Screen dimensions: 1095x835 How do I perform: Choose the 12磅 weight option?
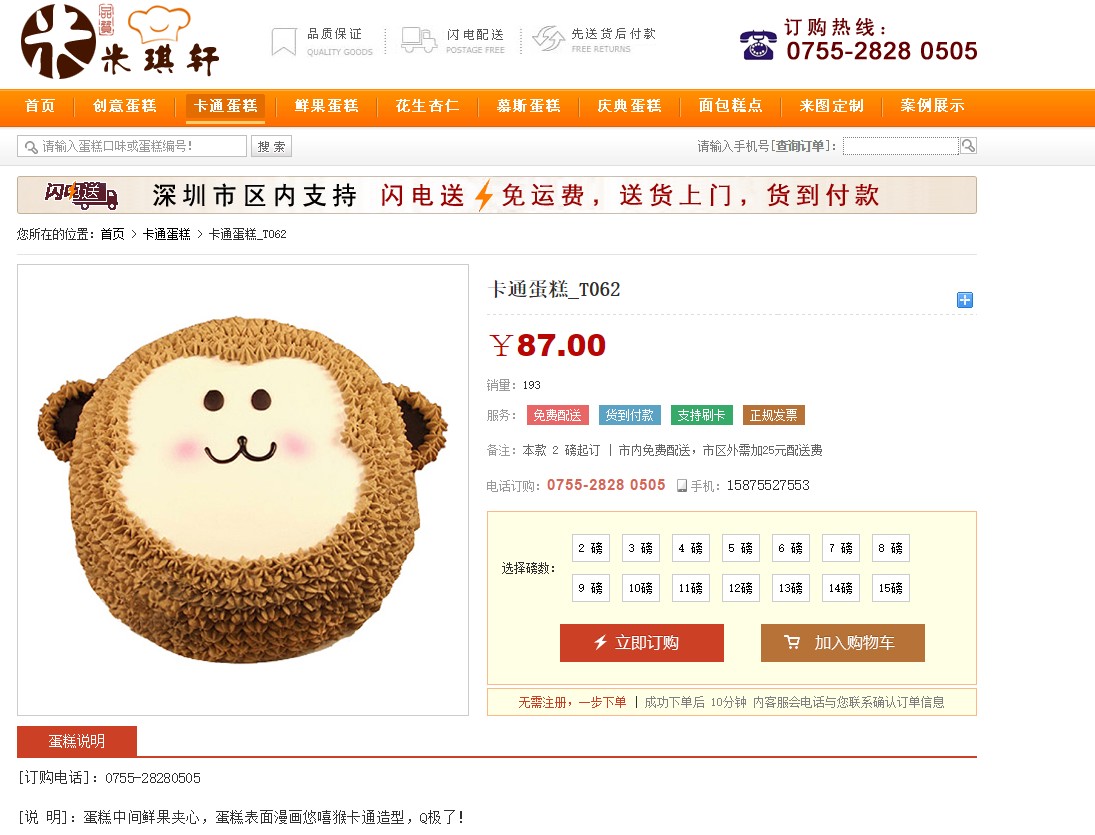[x=740, y=588]
